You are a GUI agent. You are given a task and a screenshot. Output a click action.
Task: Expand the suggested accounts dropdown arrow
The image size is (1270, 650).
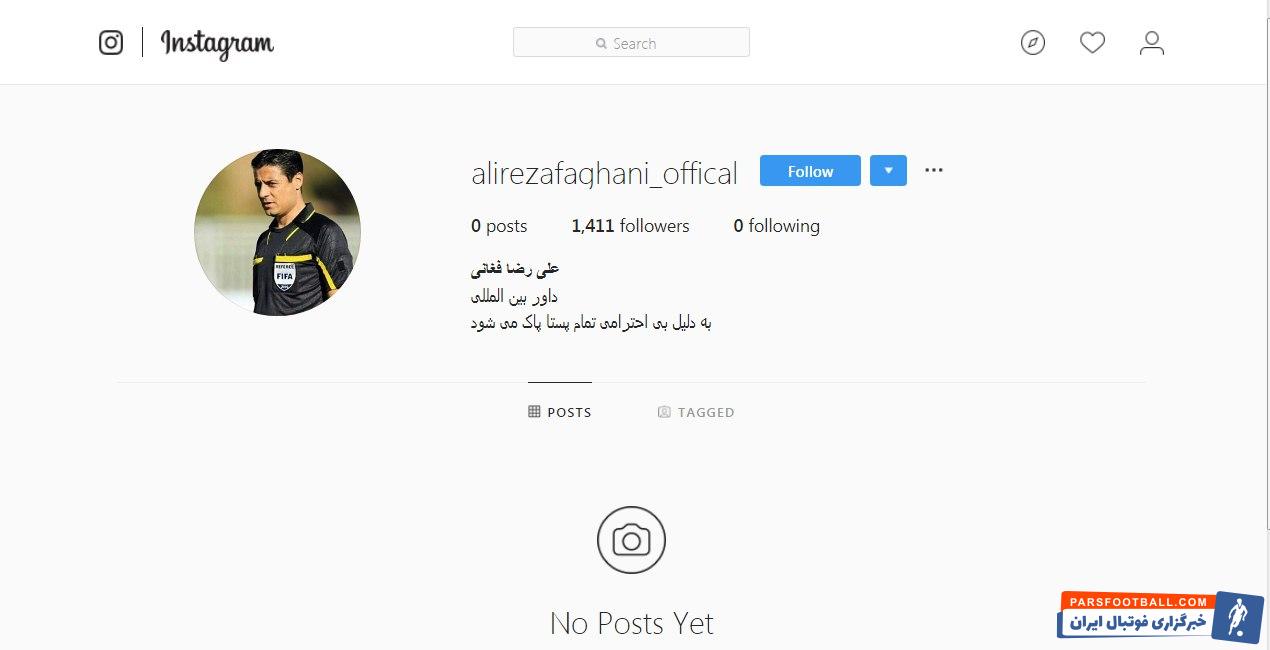coord(888,171)
